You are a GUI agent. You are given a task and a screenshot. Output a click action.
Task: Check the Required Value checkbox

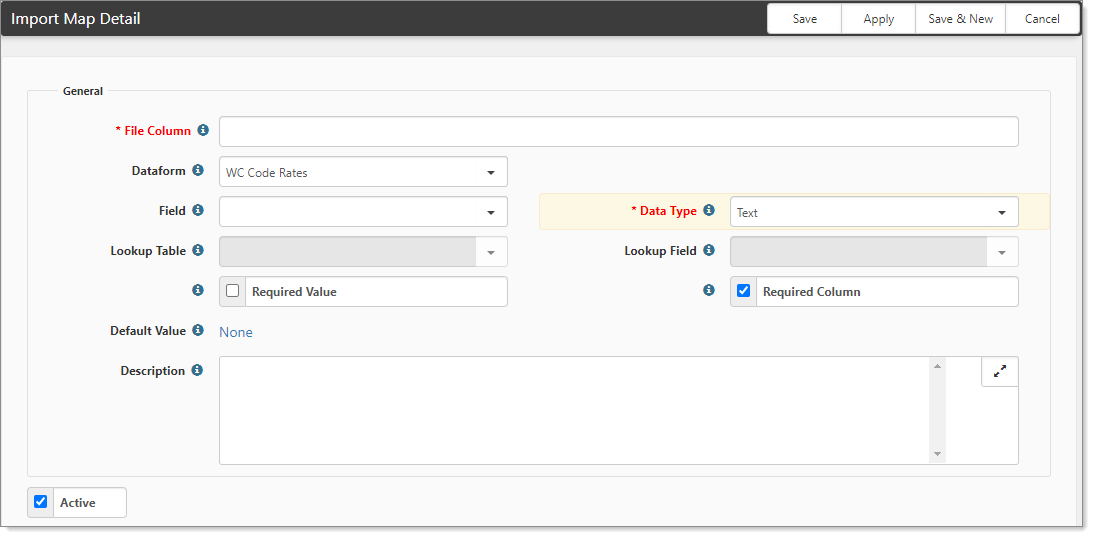click(233, 291)
